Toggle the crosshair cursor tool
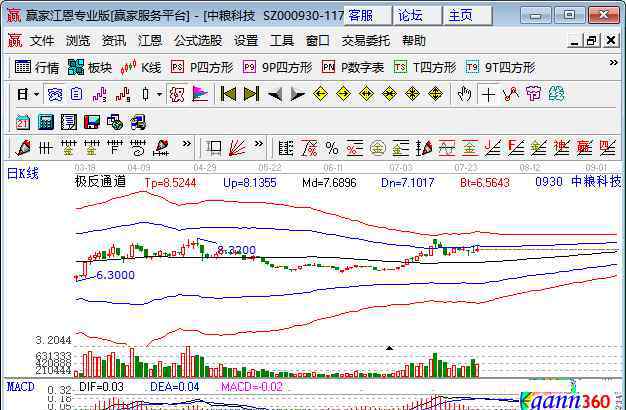Viewport: 626px width, 410px height. 488,95
